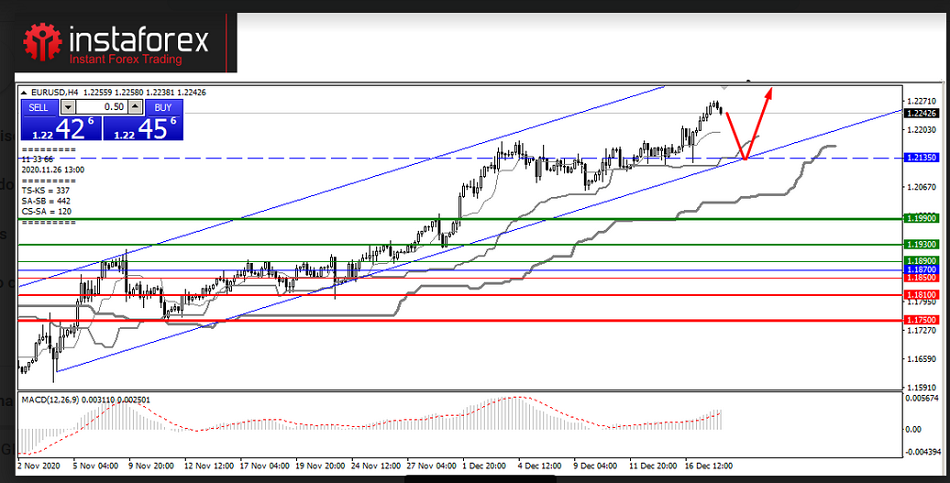Click the EURUSD,H4 chart title text
Viewport: 950px width, 483px height.
(x=54, y=92)
